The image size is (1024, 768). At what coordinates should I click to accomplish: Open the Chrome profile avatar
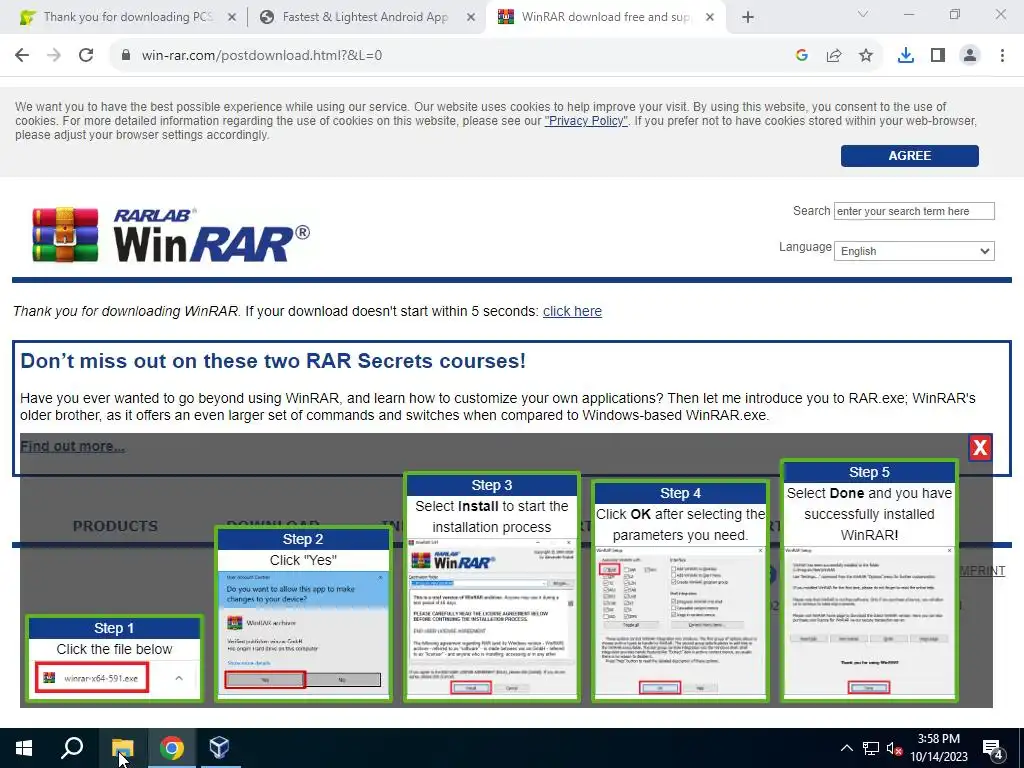click(970, 56)
